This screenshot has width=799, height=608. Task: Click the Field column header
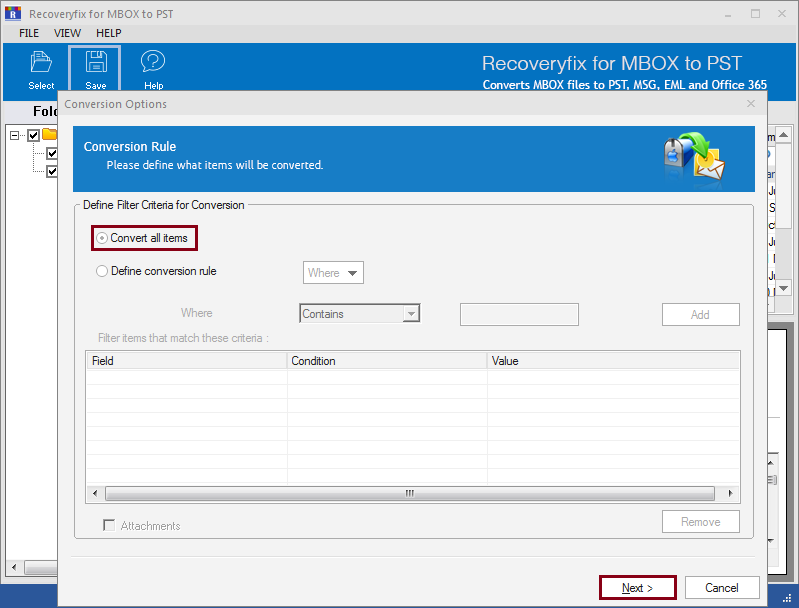[187, 361]
